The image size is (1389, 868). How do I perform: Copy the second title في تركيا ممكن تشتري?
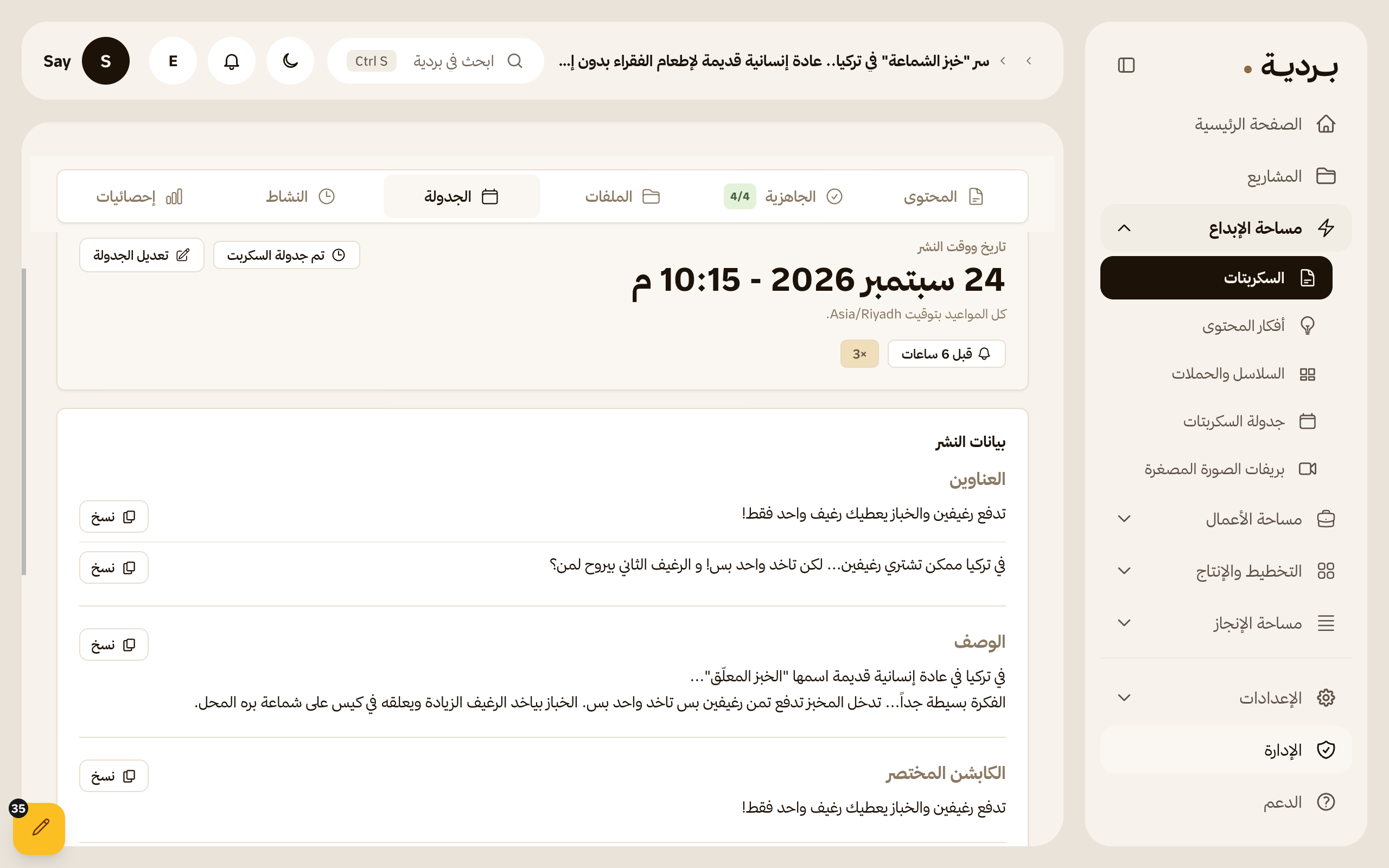tap(113, 568)
